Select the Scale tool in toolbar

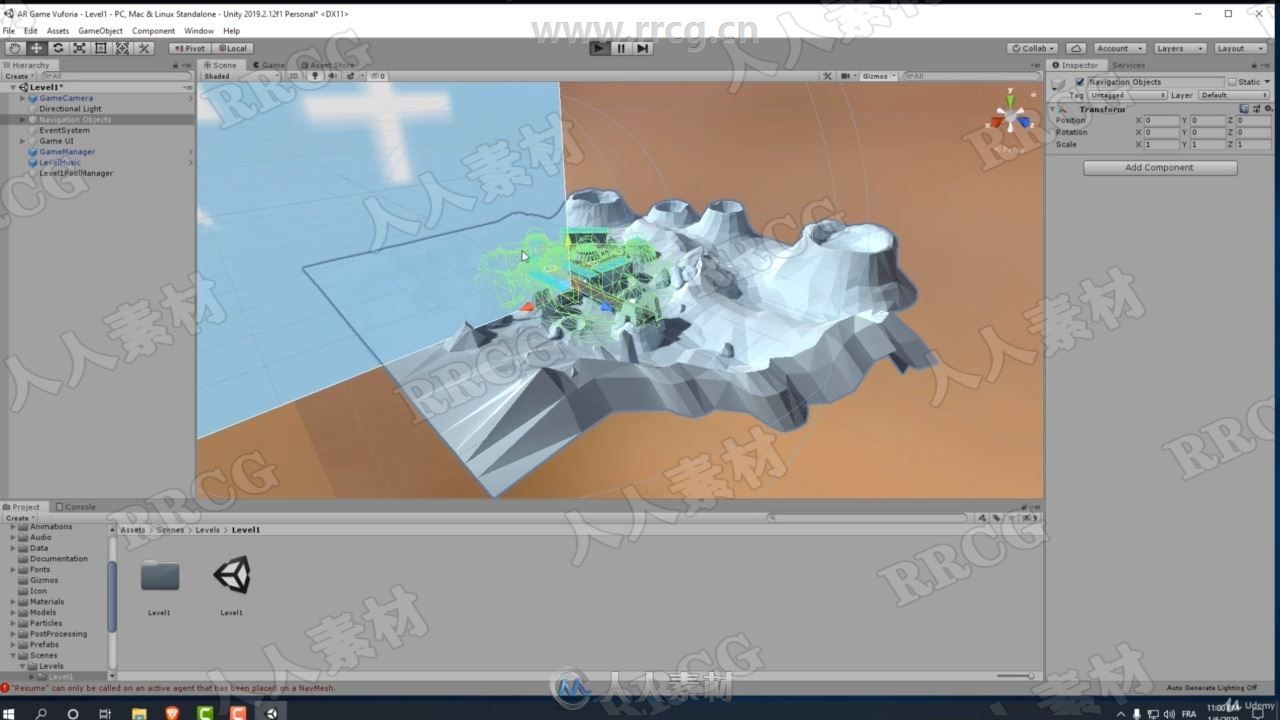(79, 48)
